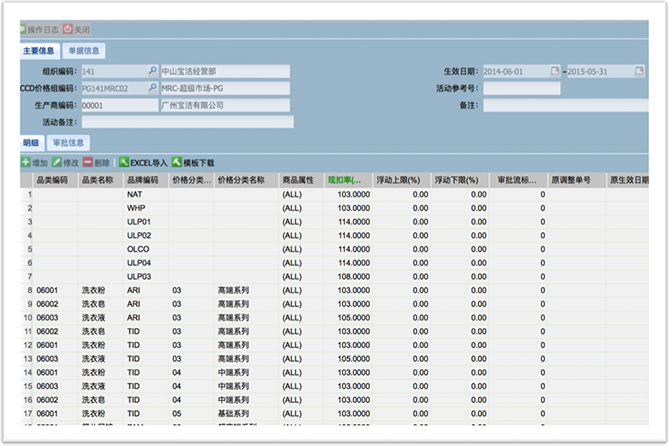
Task: Switch to the 单据信息 tab
Action: 84,51
